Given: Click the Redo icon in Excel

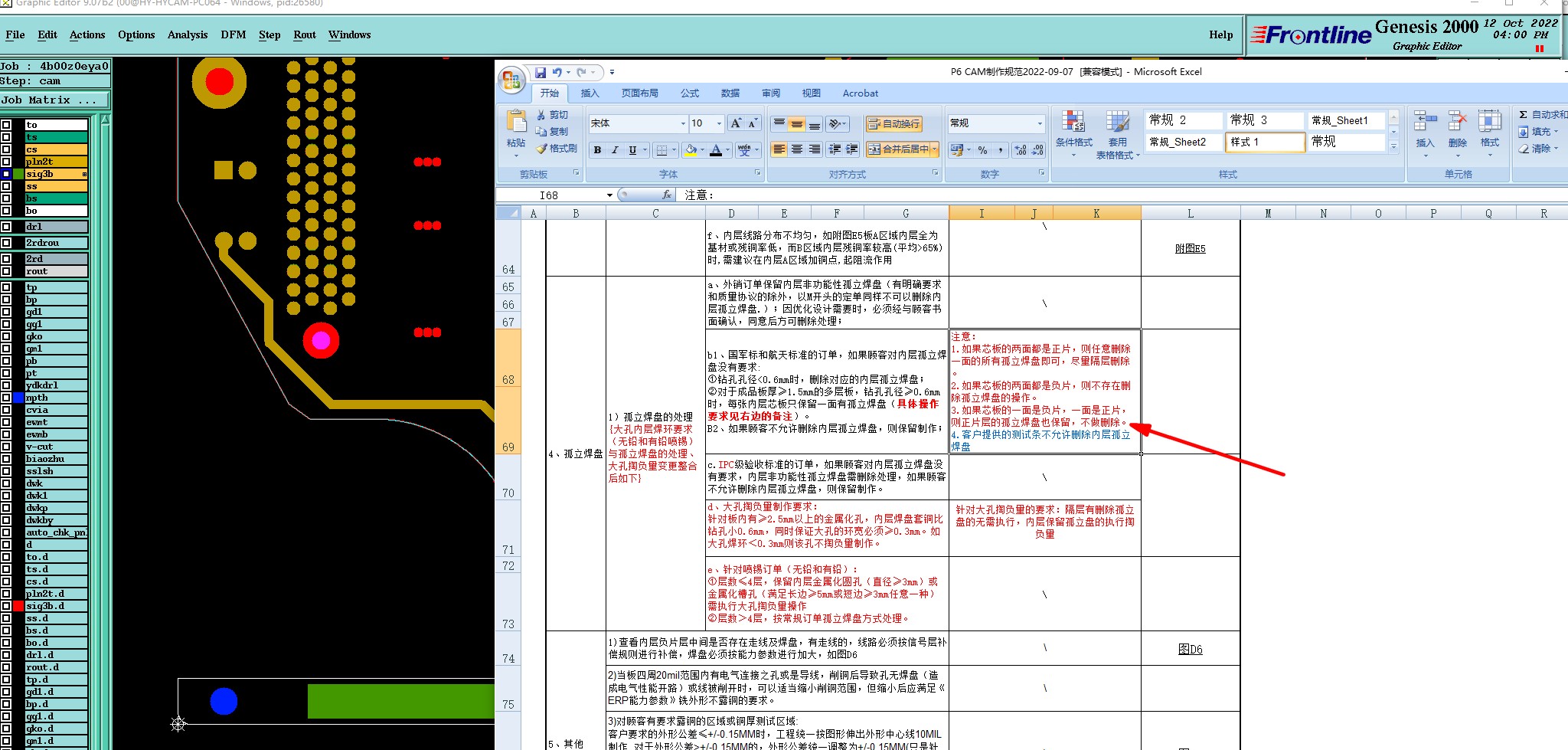Looking at the screenshot, I should (x=582, y=73).
